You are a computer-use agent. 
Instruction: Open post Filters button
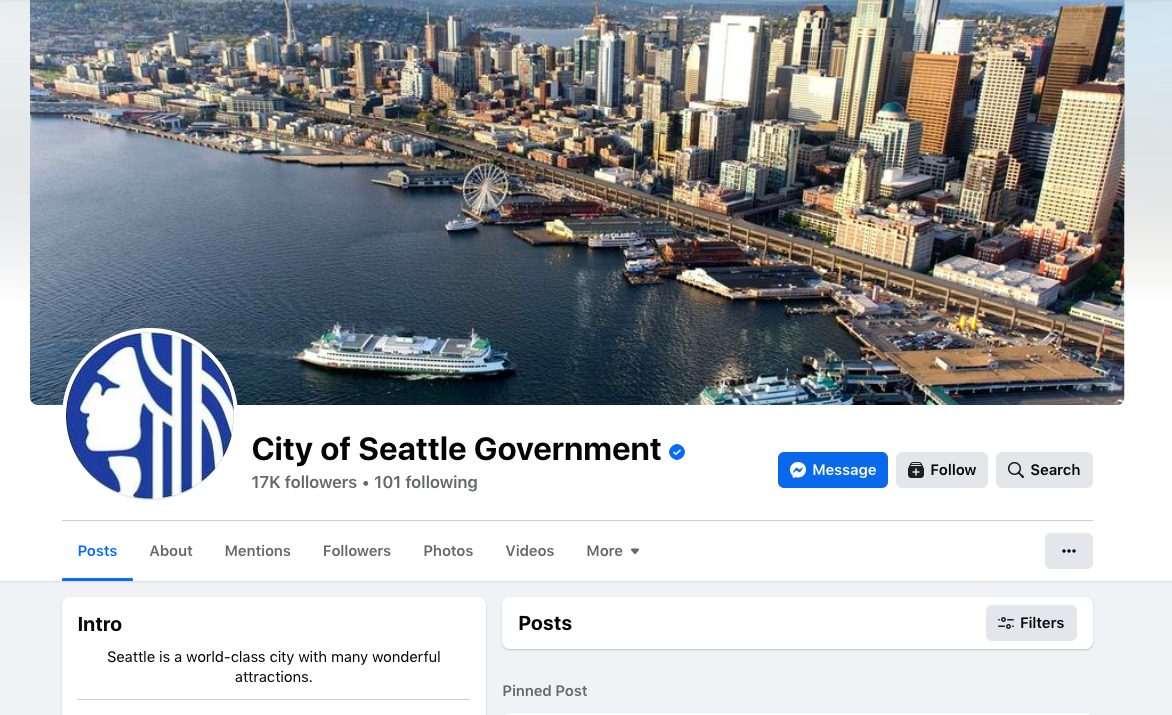[x=1031, y=623]
